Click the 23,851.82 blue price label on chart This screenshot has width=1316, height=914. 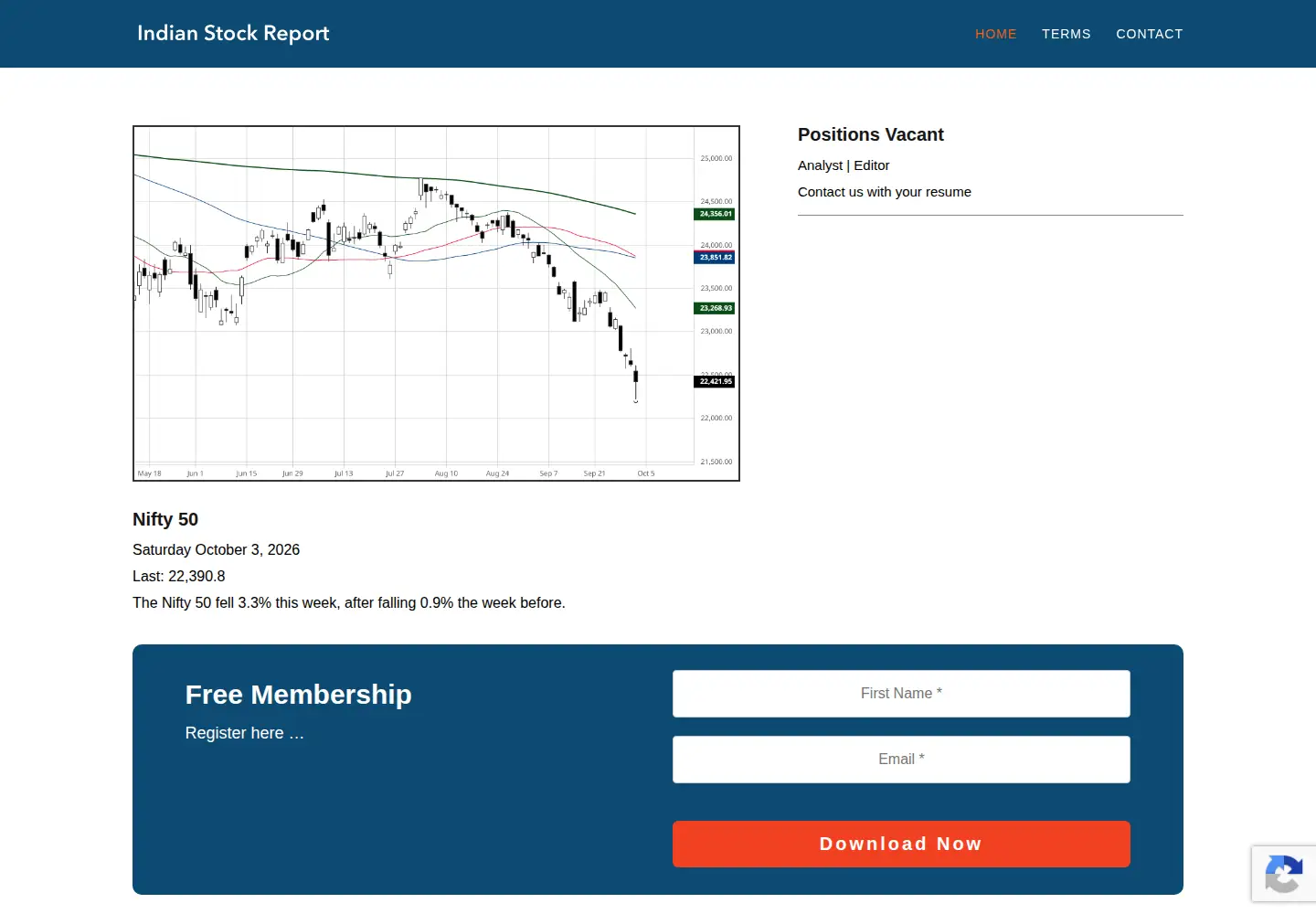tap(715, 258)
